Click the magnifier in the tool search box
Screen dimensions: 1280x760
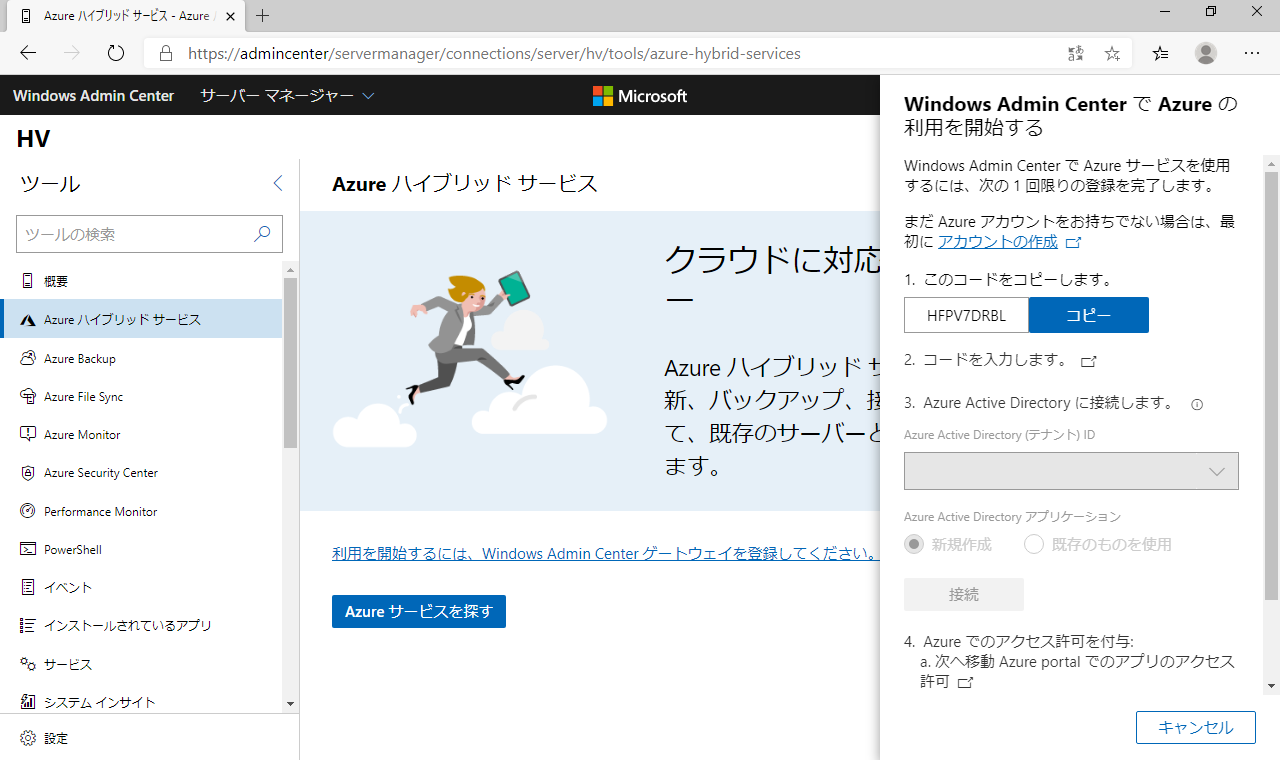coord(262,234)
